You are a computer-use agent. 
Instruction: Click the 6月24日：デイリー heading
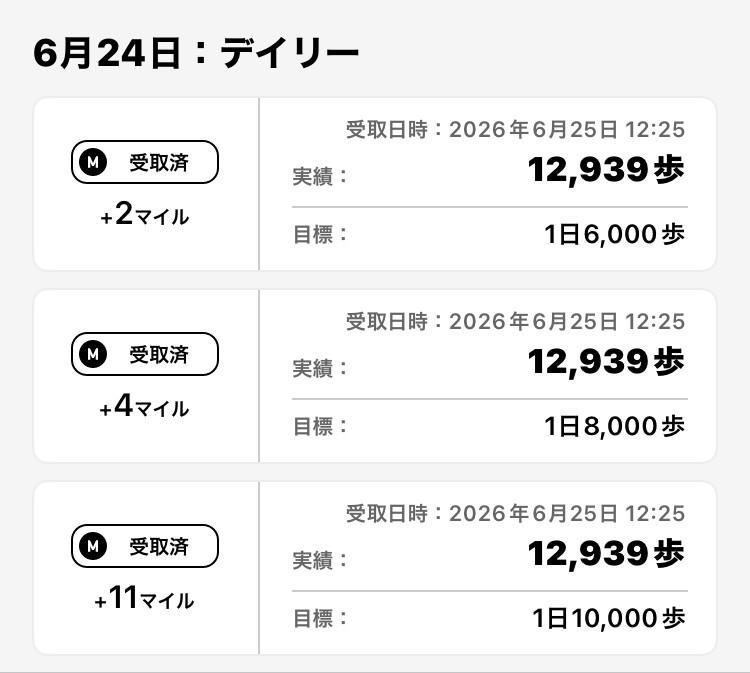pyautogui.click(x=196, y=53)
